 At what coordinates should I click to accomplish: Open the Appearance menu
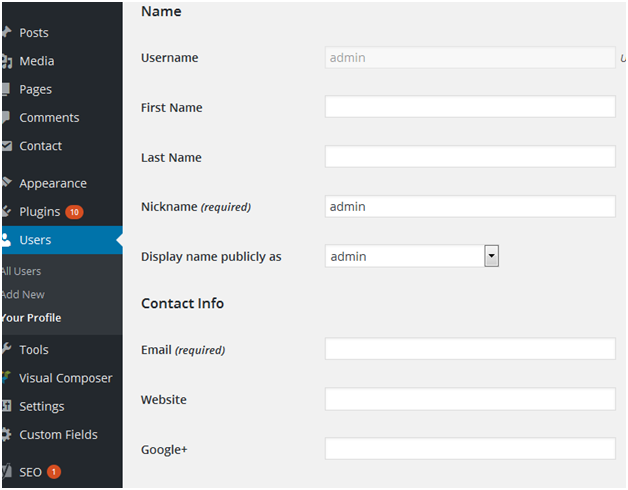53,183
